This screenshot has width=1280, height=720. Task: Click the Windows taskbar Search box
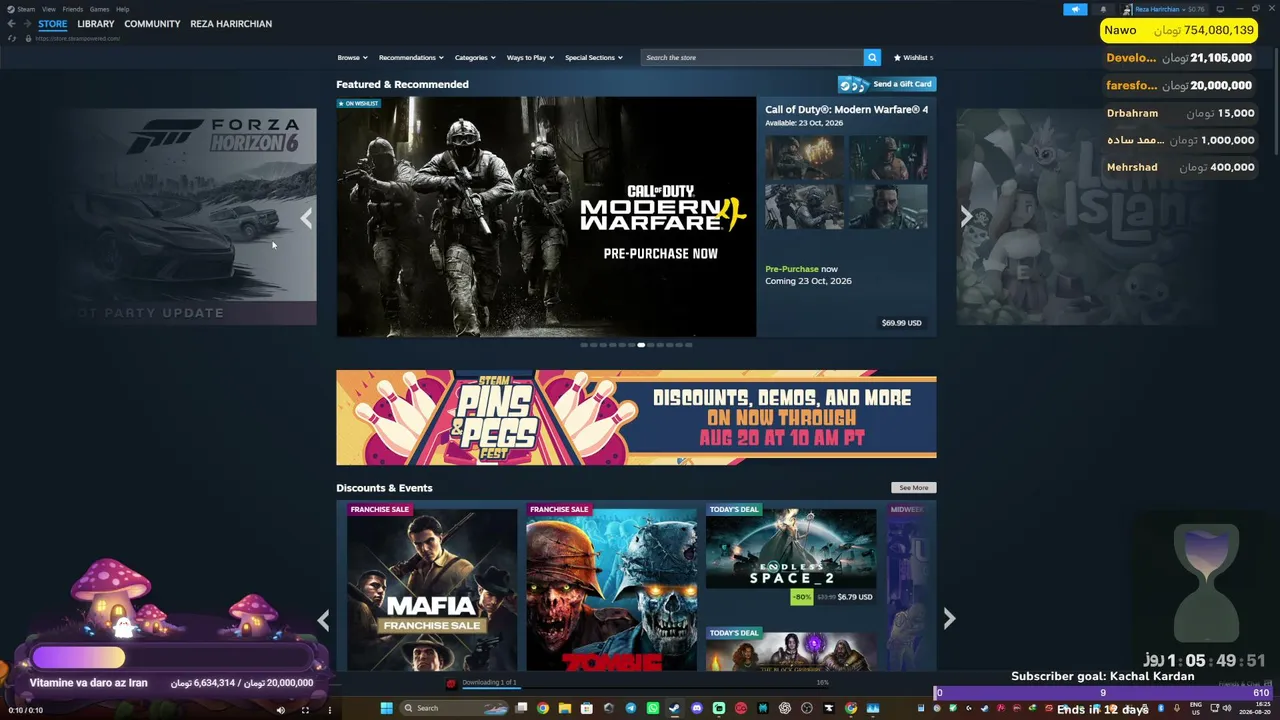[455, 708]
